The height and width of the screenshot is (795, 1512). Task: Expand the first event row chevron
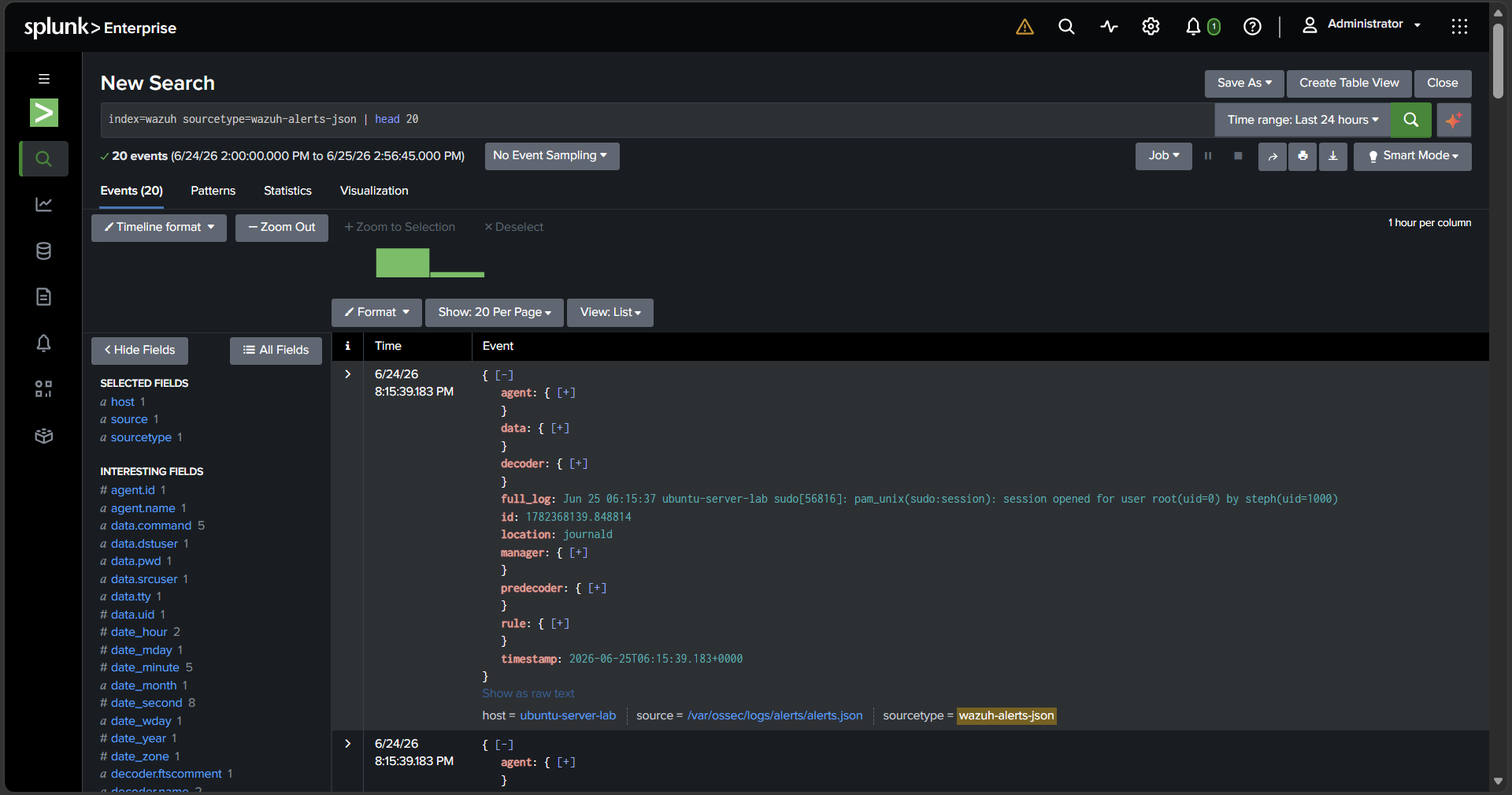pos(347,374)
